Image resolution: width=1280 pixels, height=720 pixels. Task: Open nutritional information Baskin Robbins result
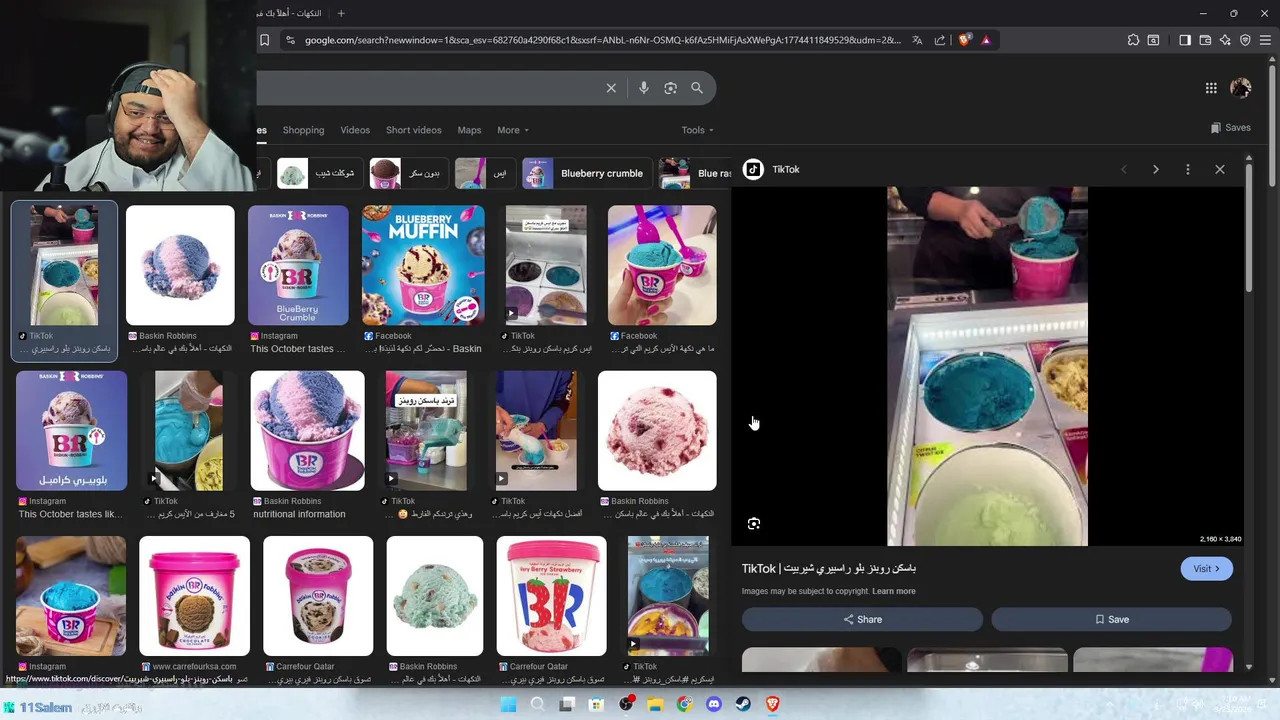(x=307, y=431)
